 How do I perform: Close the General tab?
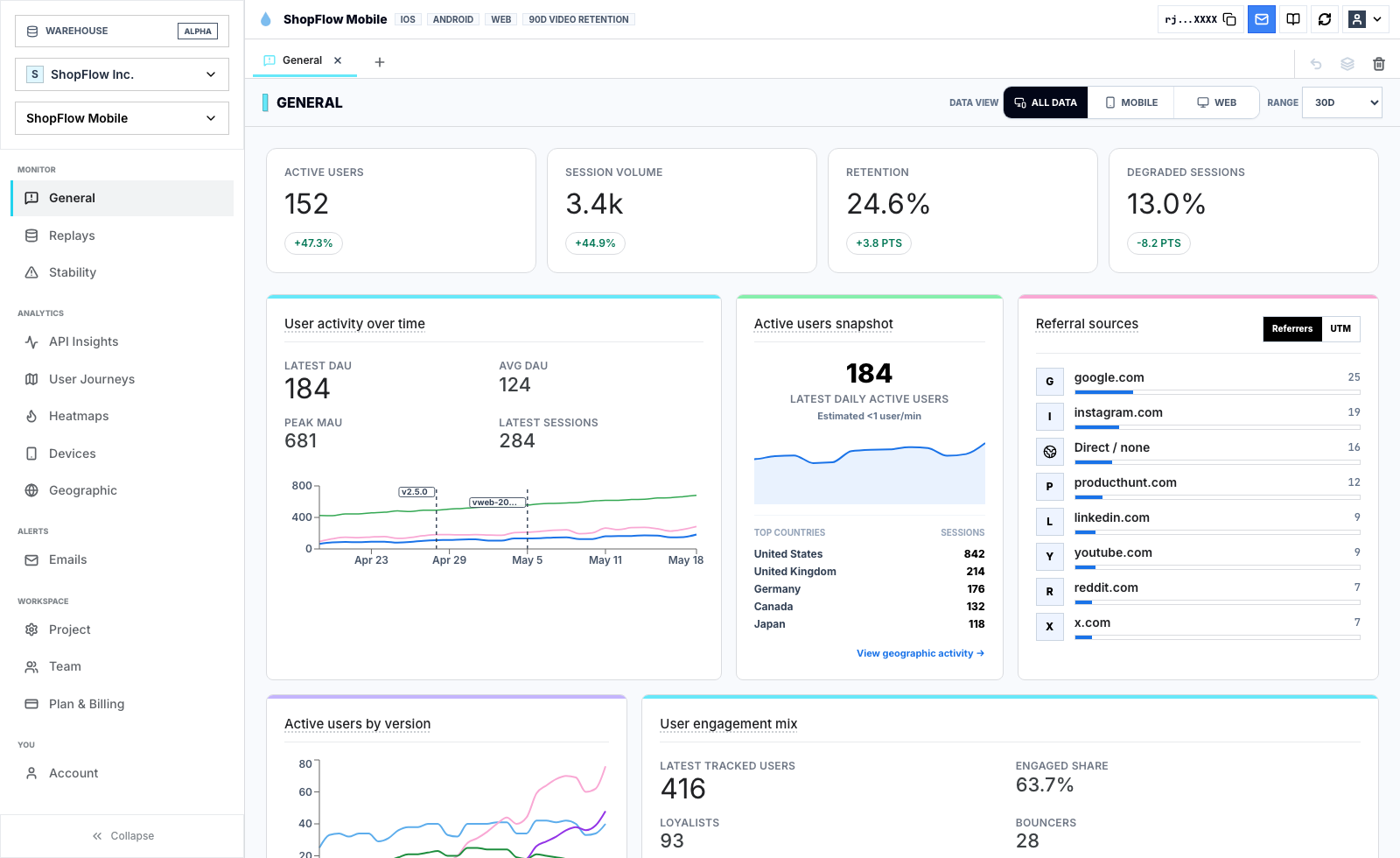(338, 60)
